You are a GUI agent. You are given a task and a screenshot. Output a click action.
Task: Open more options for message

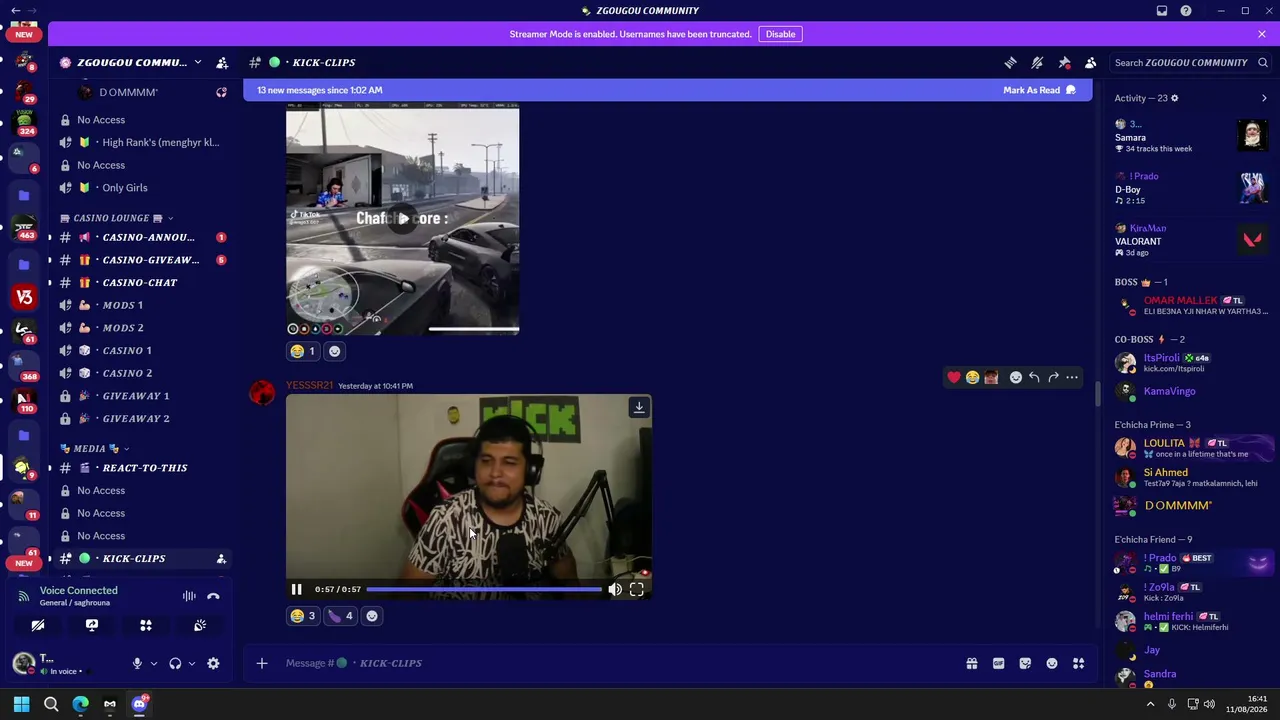pos(1072,377)
